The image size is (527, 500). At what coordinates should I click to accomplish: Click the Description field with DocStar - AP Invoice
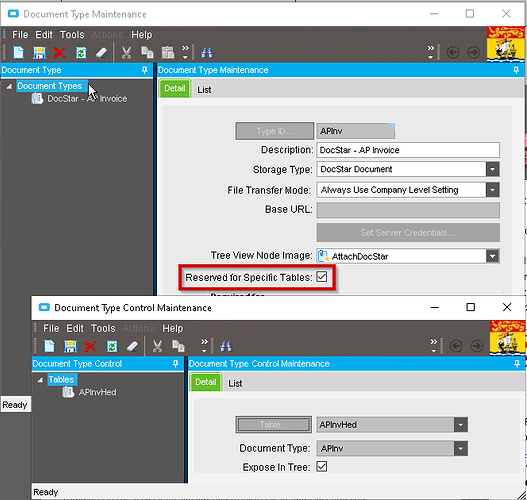tap(408, 150)
